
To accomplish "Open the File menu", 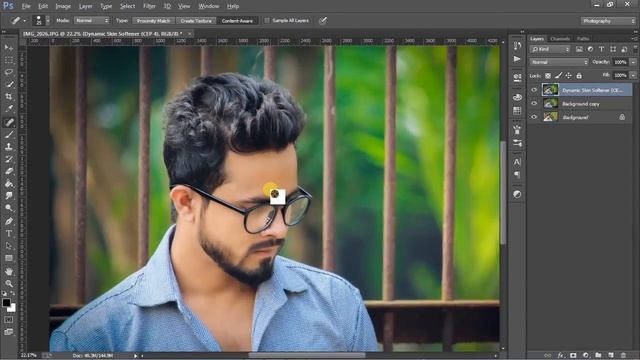I will pos(26,6).
